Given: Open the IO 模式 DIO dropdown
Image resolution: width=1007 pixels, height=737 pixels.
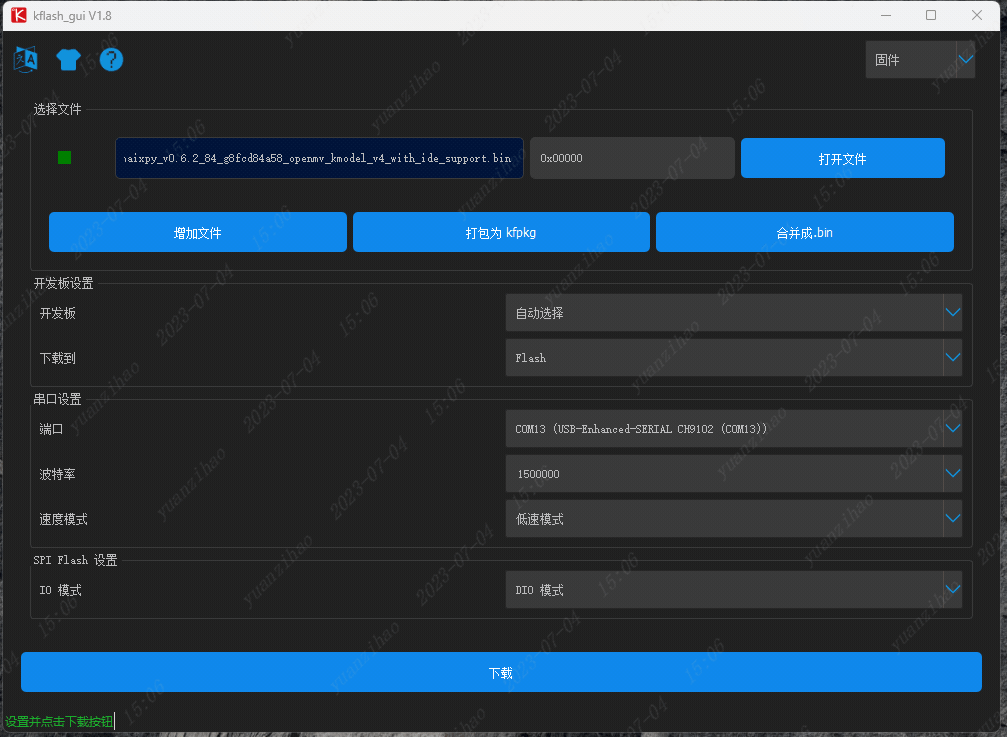Looking at the screenshot, I should tap(733, 589).
